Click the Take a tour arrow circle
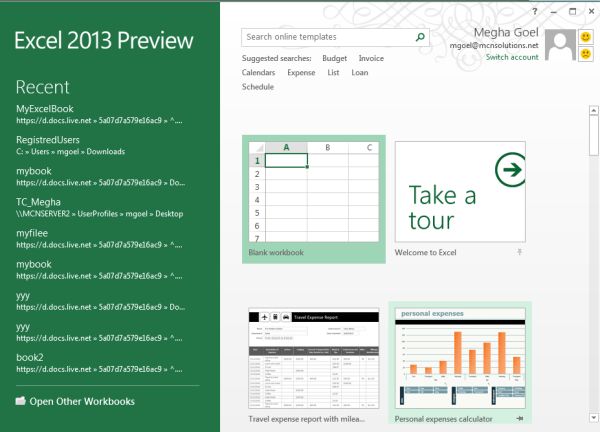This screenshot has width=600, height=432. click(510, 170)
